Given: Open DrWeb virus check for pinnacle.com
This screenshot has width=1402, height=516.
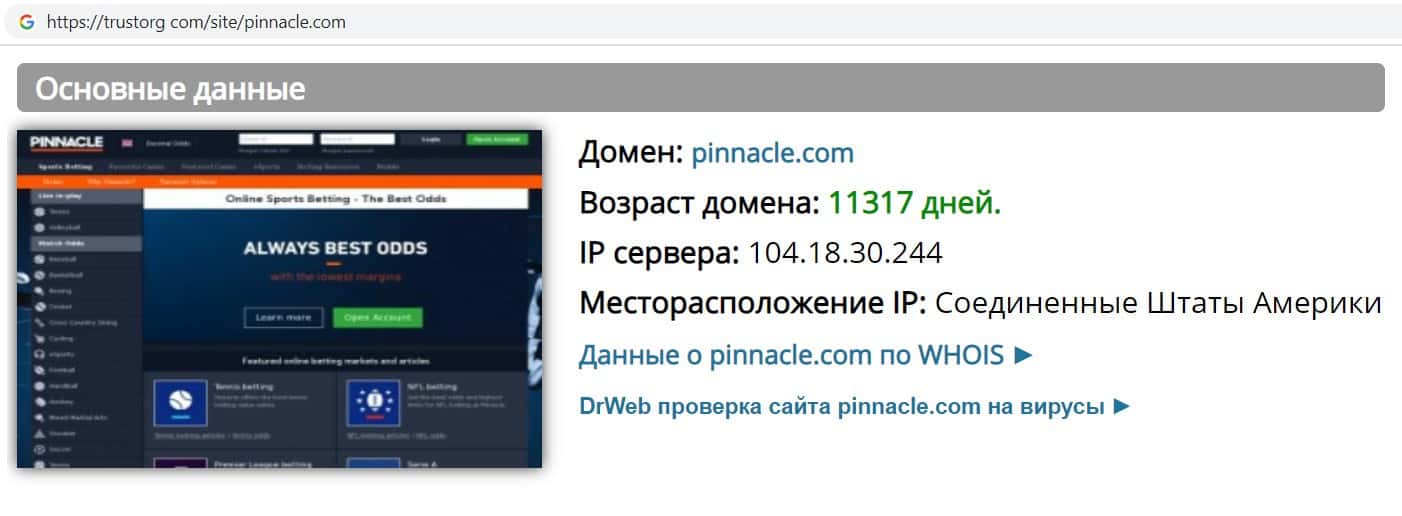Looking at the screenshot, I should [855, 406].
